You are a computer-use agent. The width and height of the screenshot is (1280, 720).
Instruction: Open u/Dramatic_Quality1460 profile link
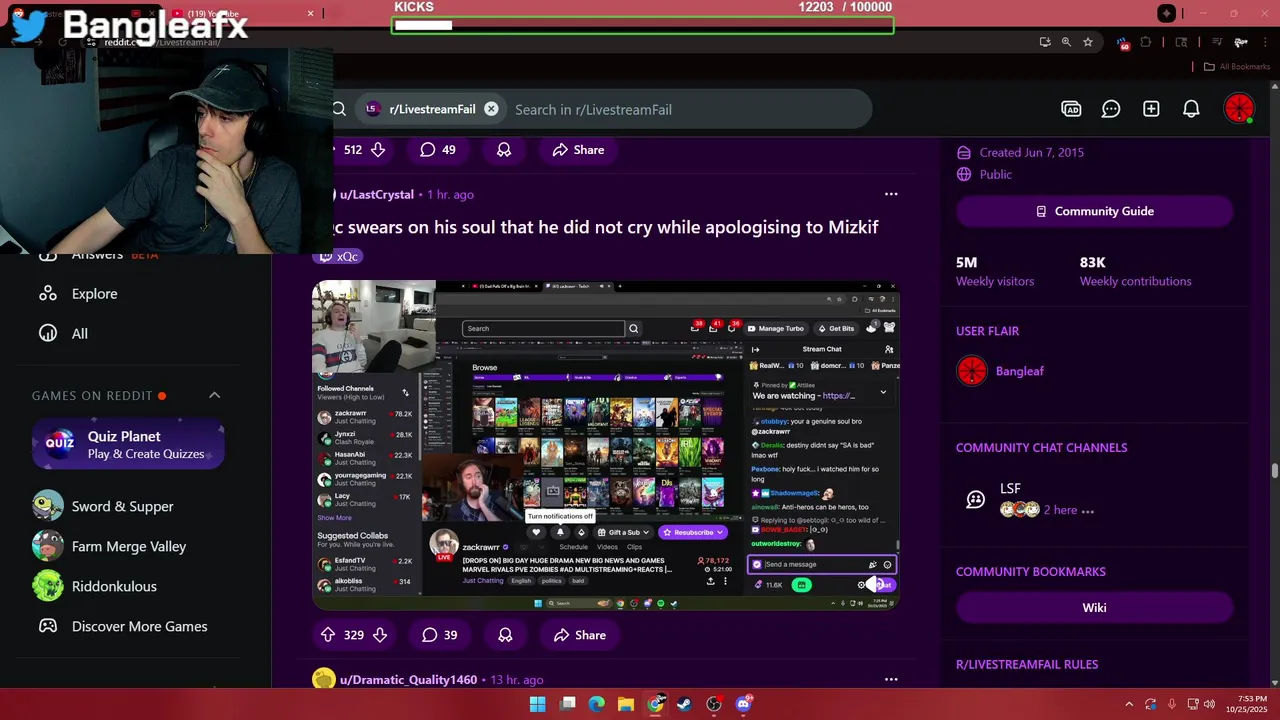(x=408, y=680)
